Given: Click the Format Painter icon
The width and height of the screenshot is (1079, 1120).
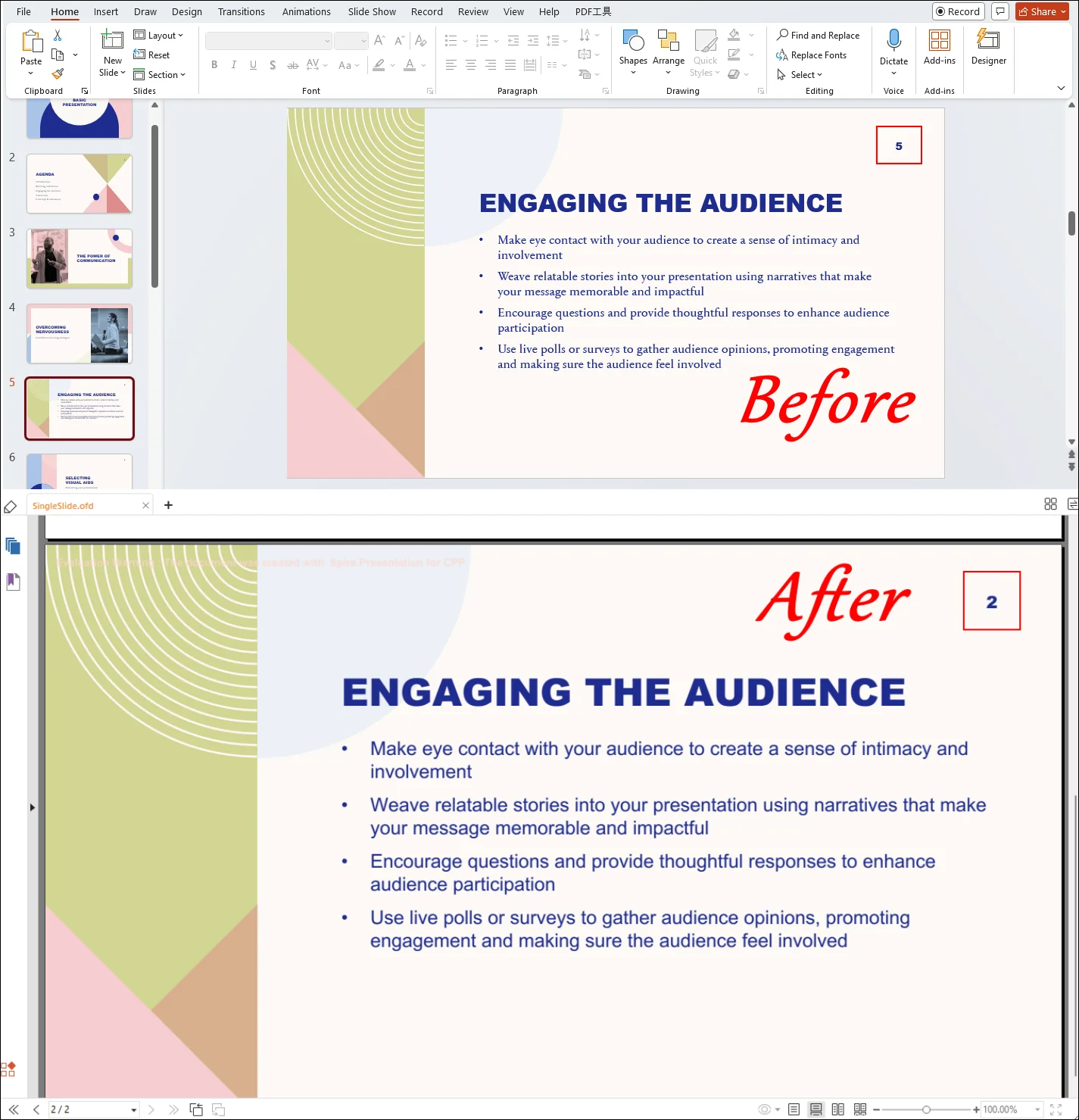Looking at the screenshot, I should pyautogui.click(x=58, y=73).
